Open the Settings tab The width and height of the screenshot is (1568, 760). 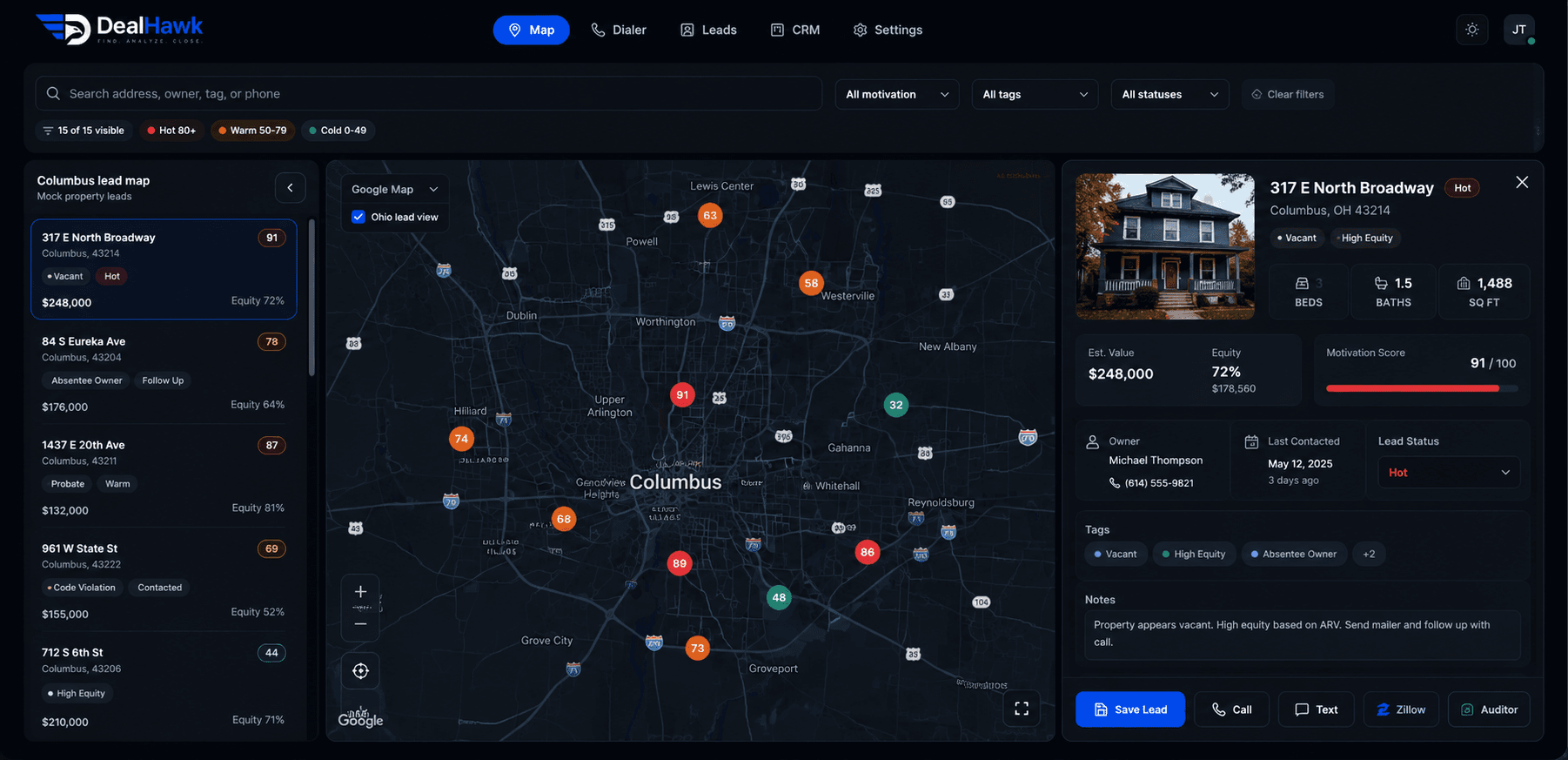[x=888, y=30]
